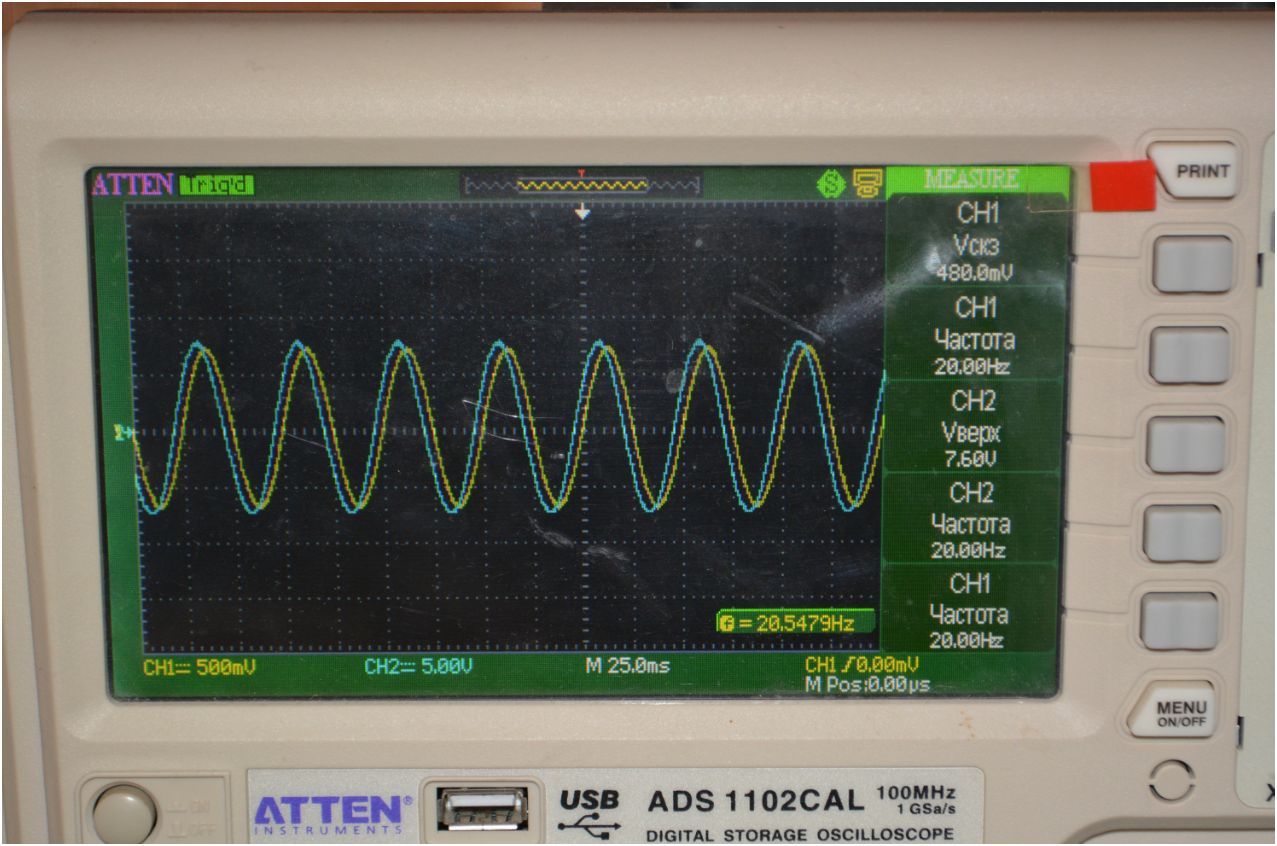1277x846 pixels.
Task: Click the USB symbol on the front panel
Action: 588,813
